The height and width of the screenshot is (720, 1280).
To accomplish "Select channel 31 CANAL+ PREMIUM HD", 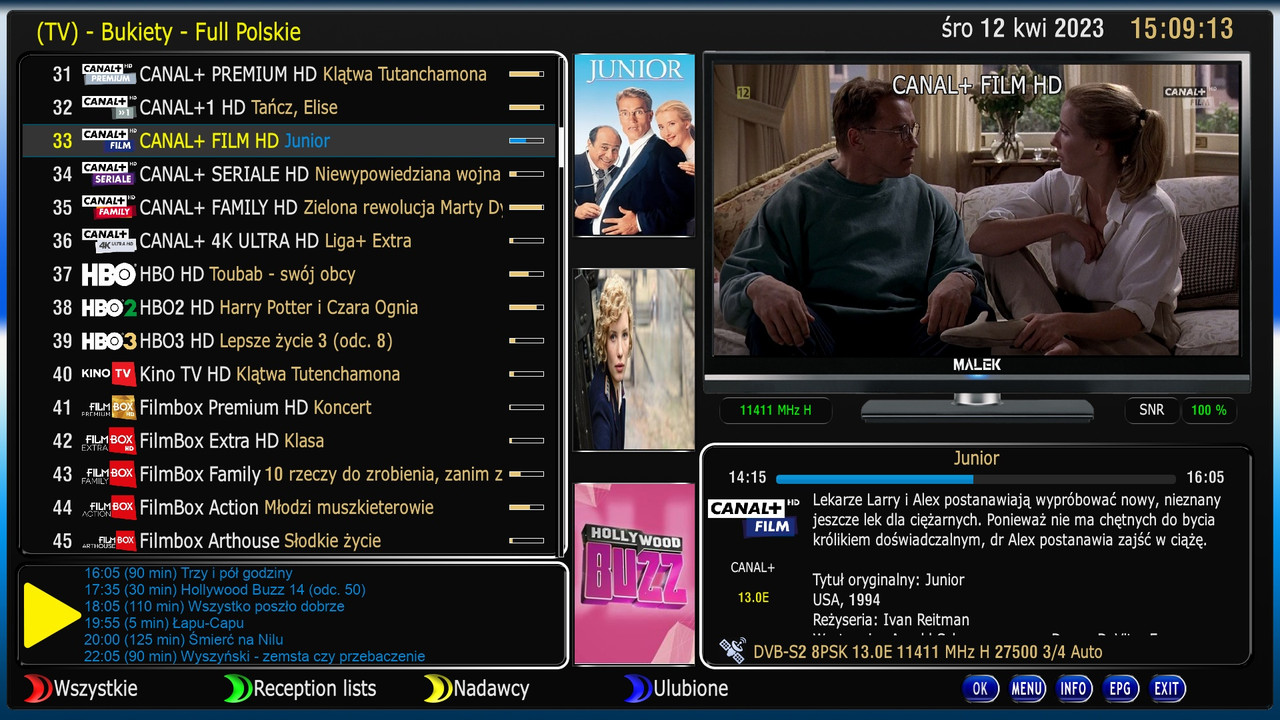I will pos(289,74).
